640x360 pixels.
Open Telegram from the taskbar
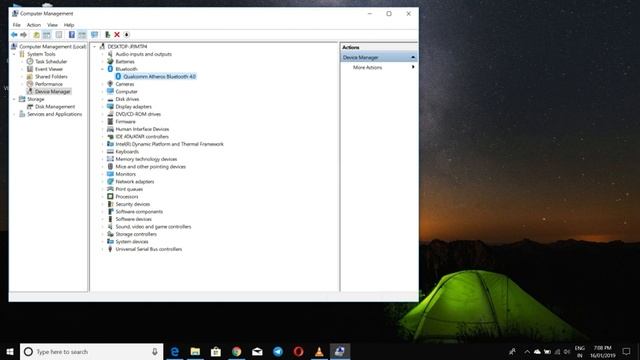tap(278, 351)
